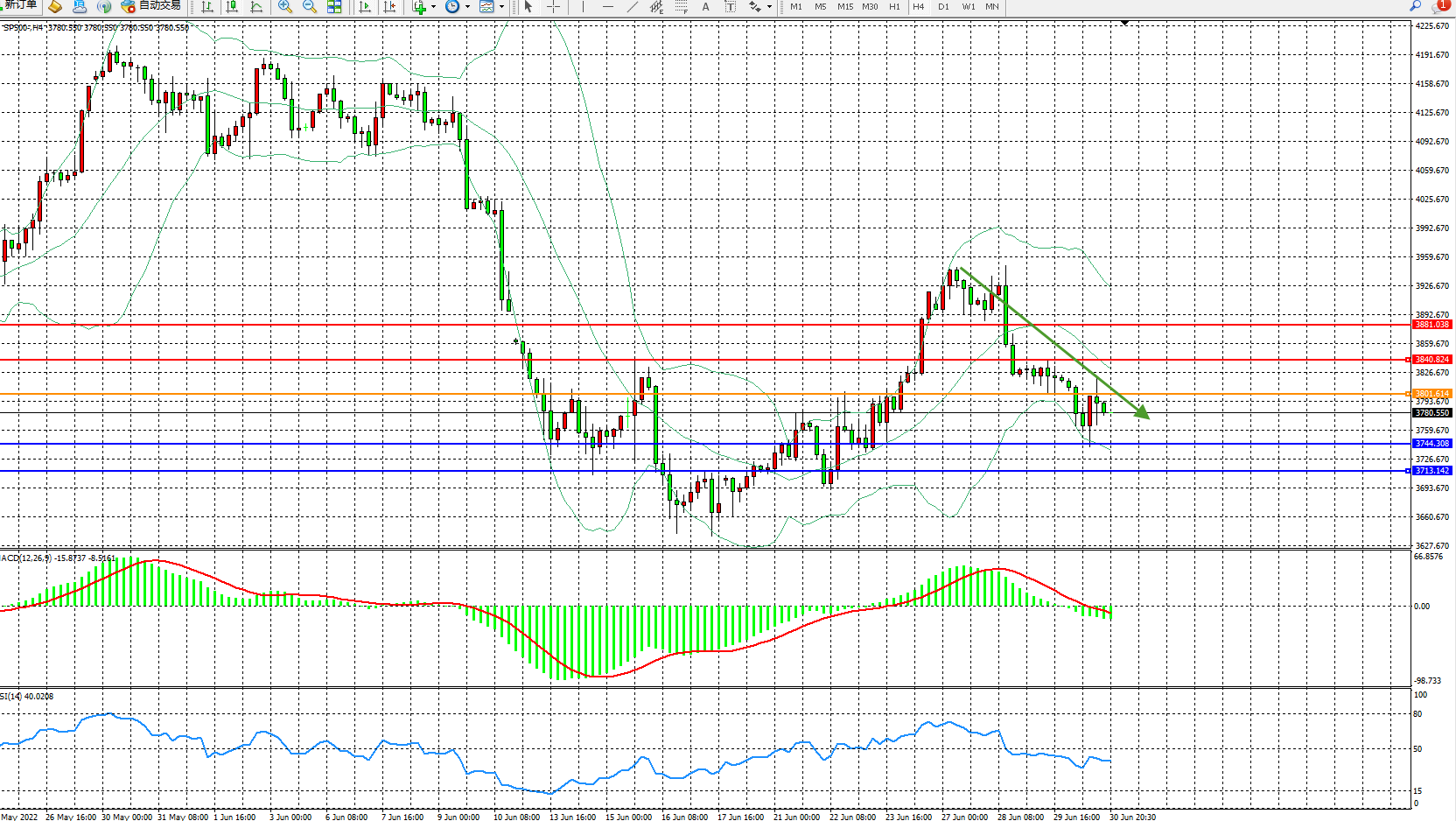Viewport: 1456px width, 821px height.
Task: Click the 3881.038 red price level label
Action: (x=1431, y=325)
